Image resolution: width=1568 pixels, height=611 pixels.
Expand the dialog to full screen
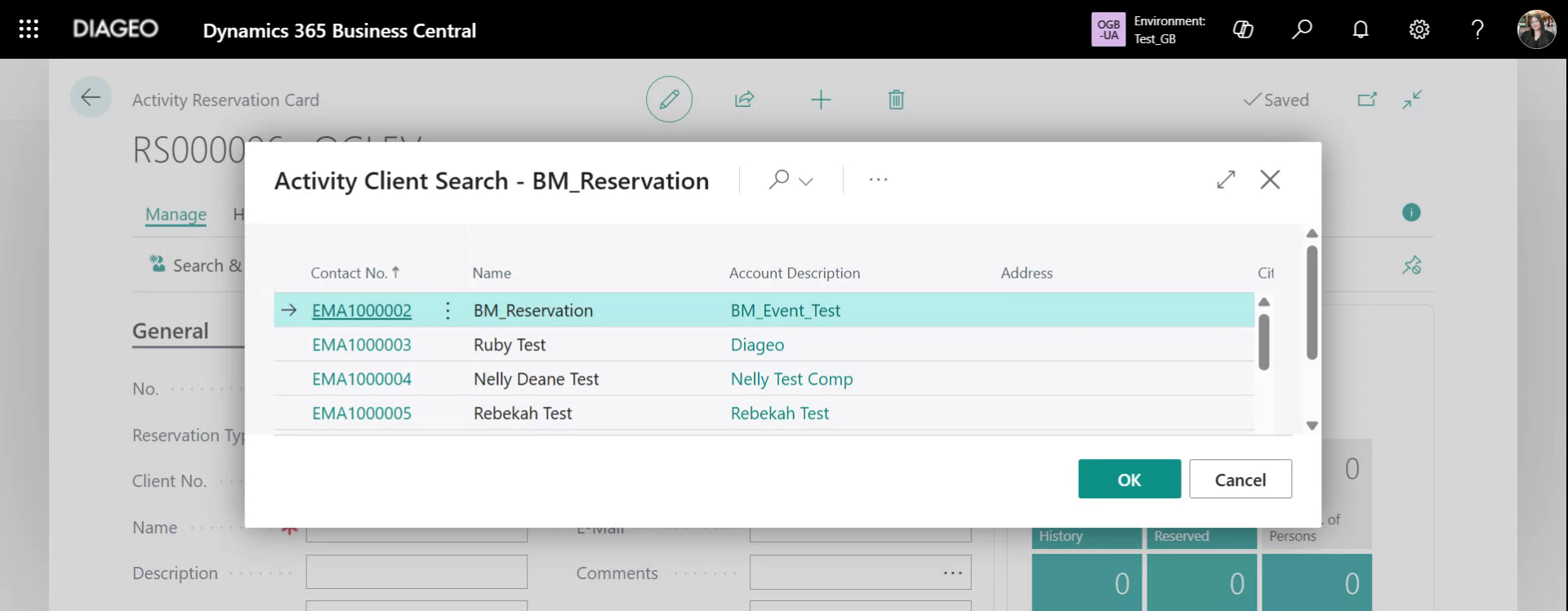pyautogui.click(x=1226, y=180)
